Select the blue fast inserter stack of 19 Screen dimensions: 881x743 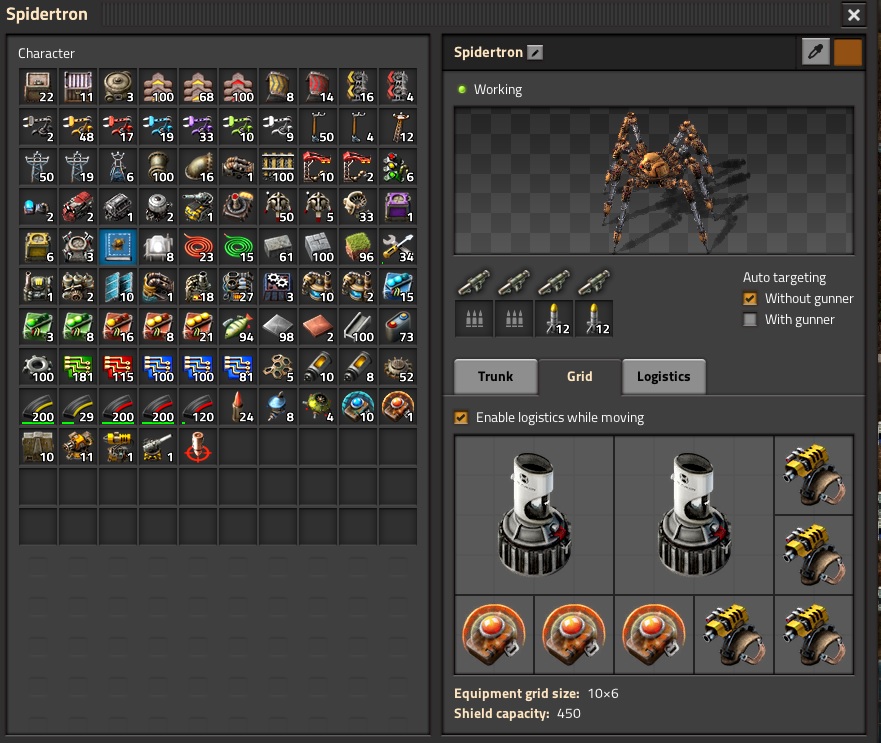click(158, 126)
